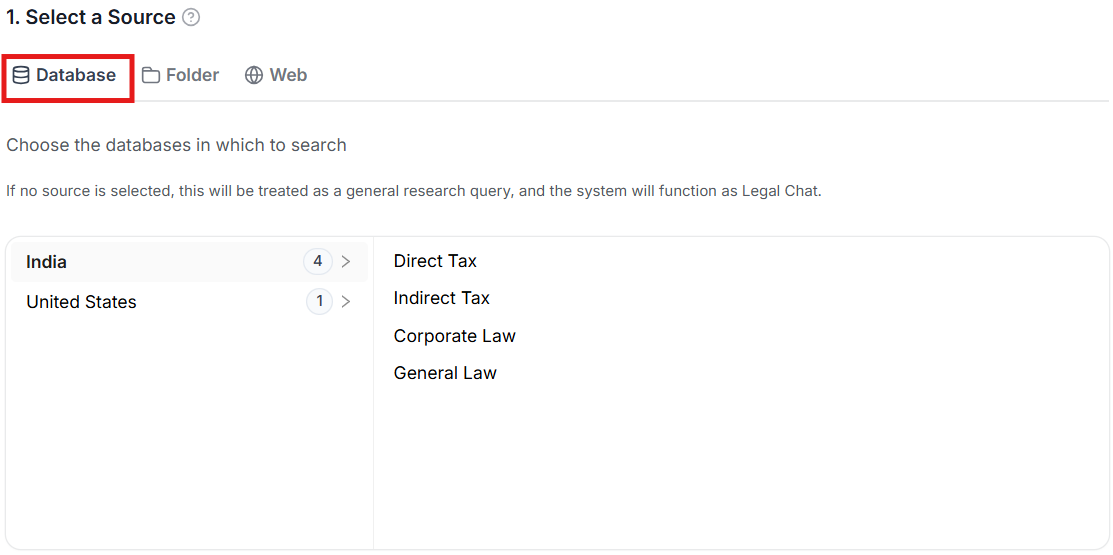Click the help icon beside Select a Source
The width and height of the screenshot is (1113, 555).
coord(191,17)
